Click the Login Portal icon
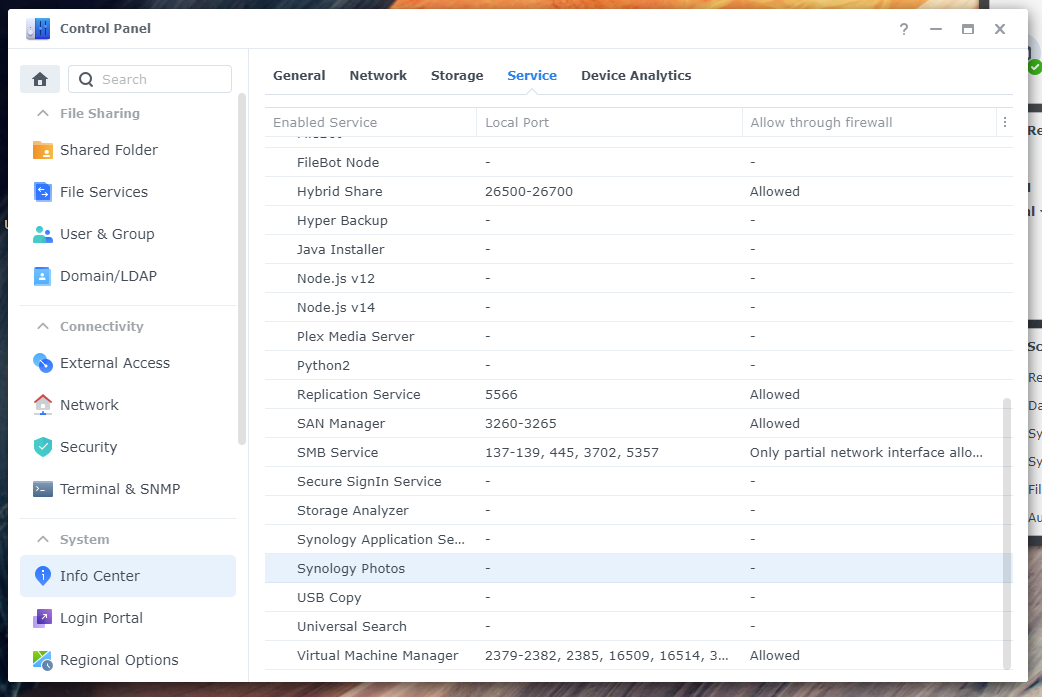The width and height of the screenshot is (1042, 697). (x=43, y=618)
